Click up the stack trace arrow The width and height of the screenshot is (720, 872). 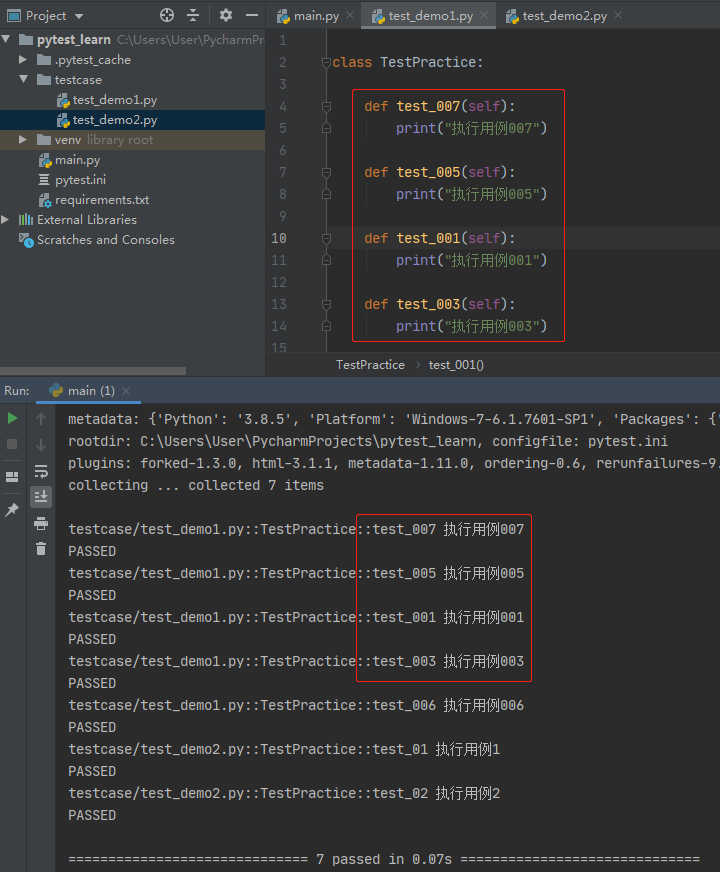pyautogui.click(x=41, y=419)
